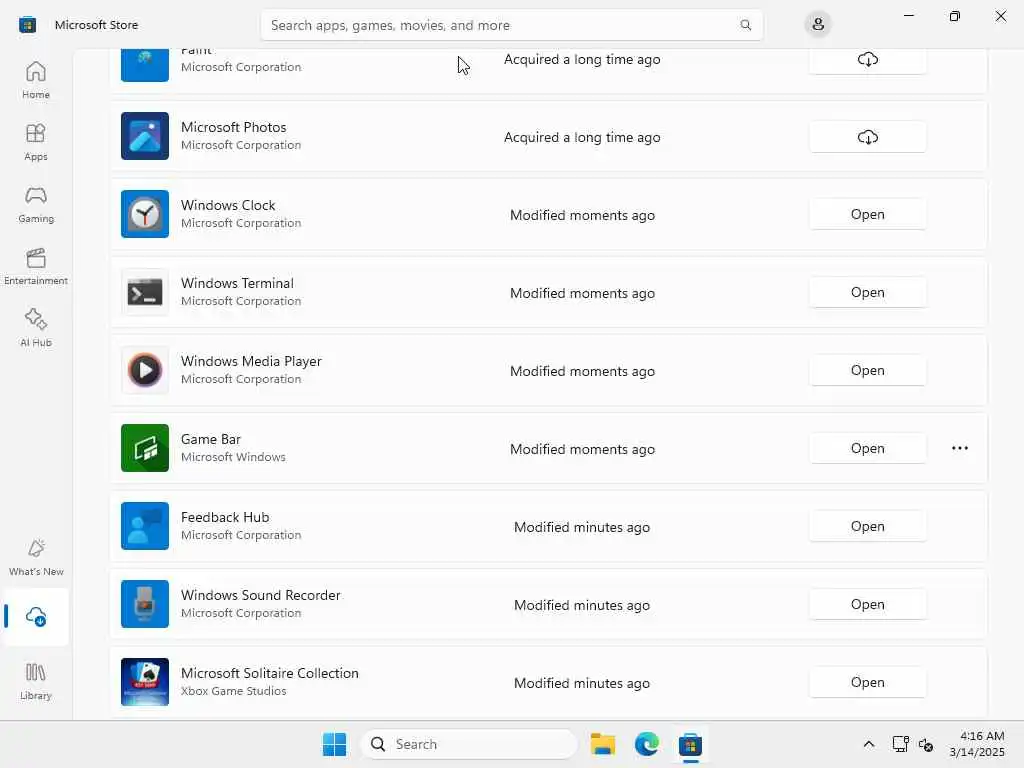This screenshot has height=768, width=1024.
Task: Launch Microsoft Edge from the taskbar
Action: coord(647,744)
